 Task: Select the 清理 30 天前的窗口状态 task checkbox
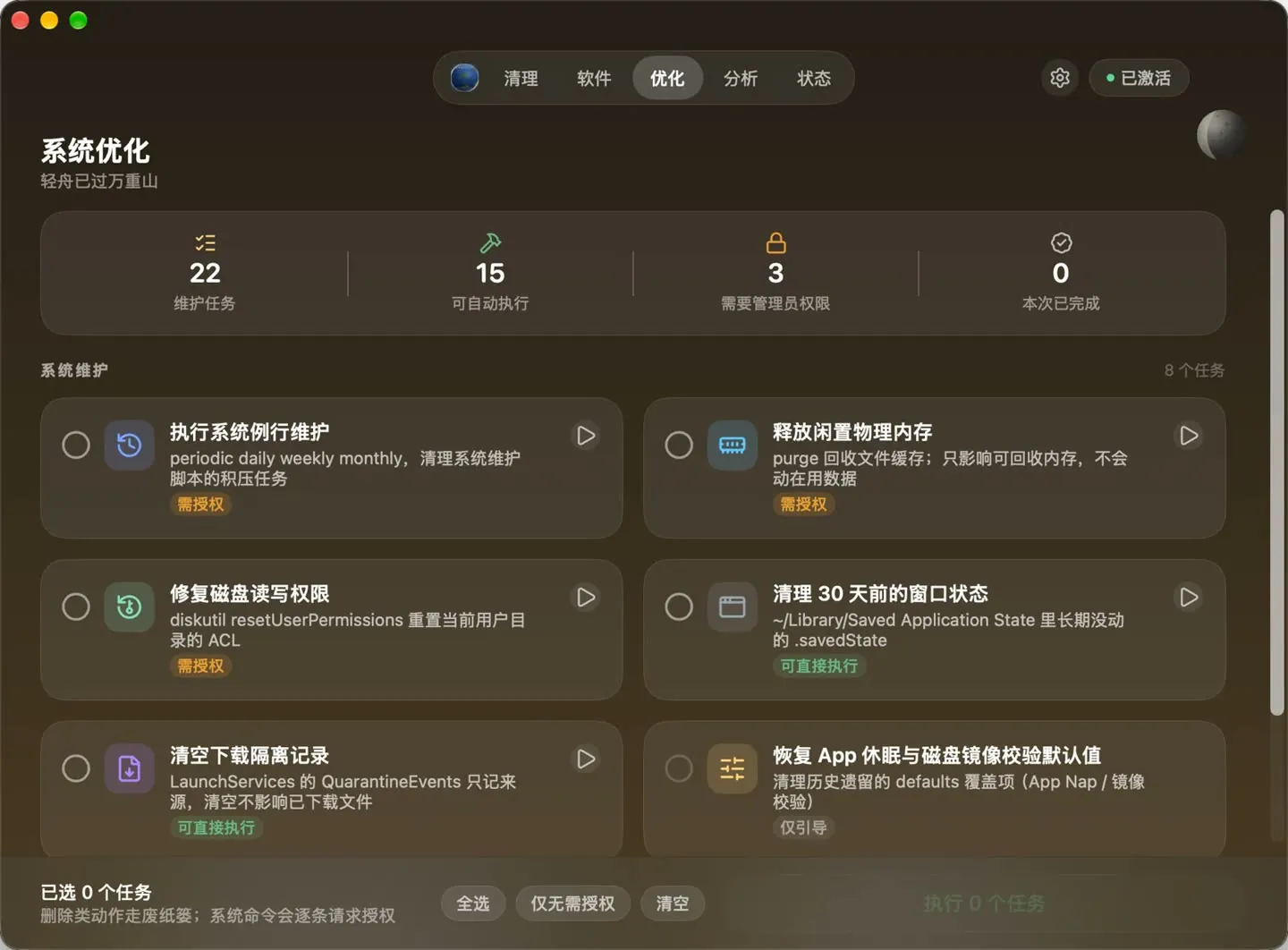[679, 607]
